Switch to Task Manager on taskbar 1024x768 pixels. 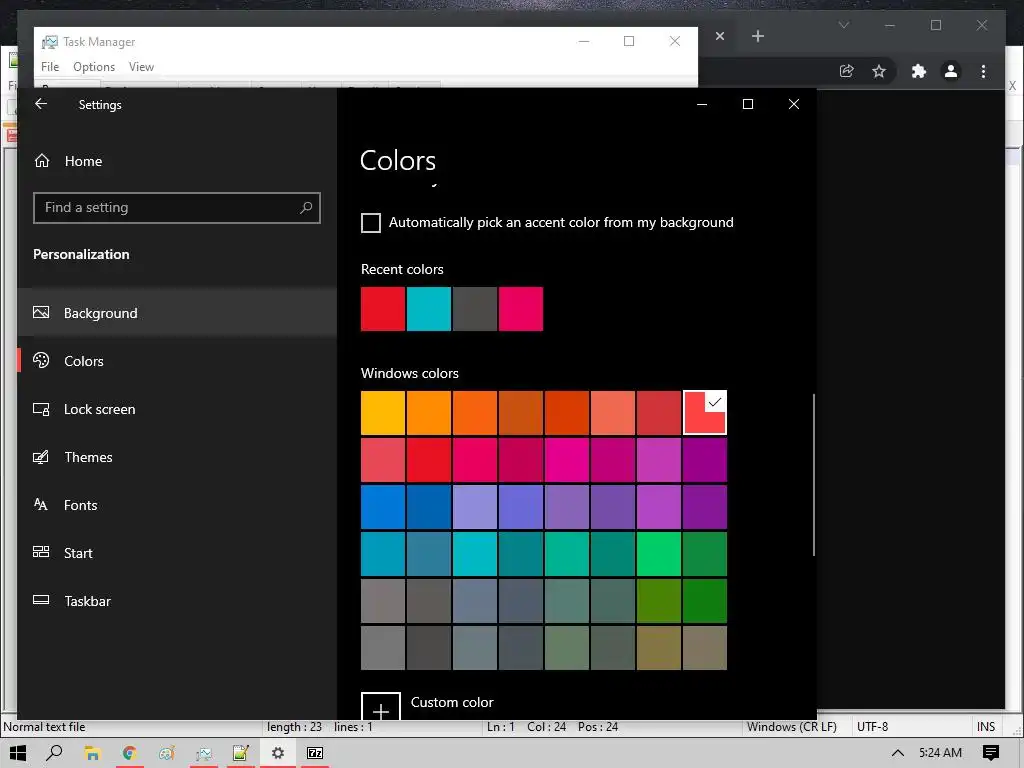204,753
